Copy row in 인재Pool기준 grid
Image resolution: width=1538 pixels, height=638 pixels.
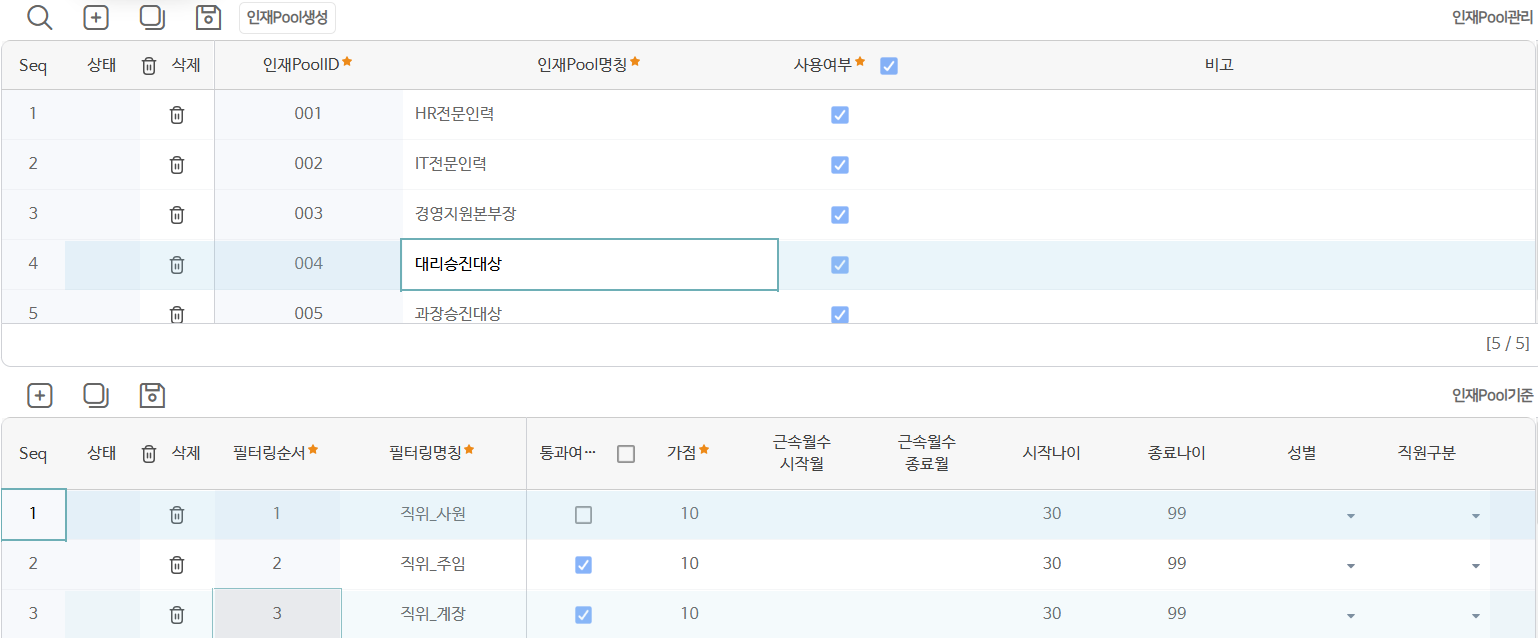[x=96, y=395]
